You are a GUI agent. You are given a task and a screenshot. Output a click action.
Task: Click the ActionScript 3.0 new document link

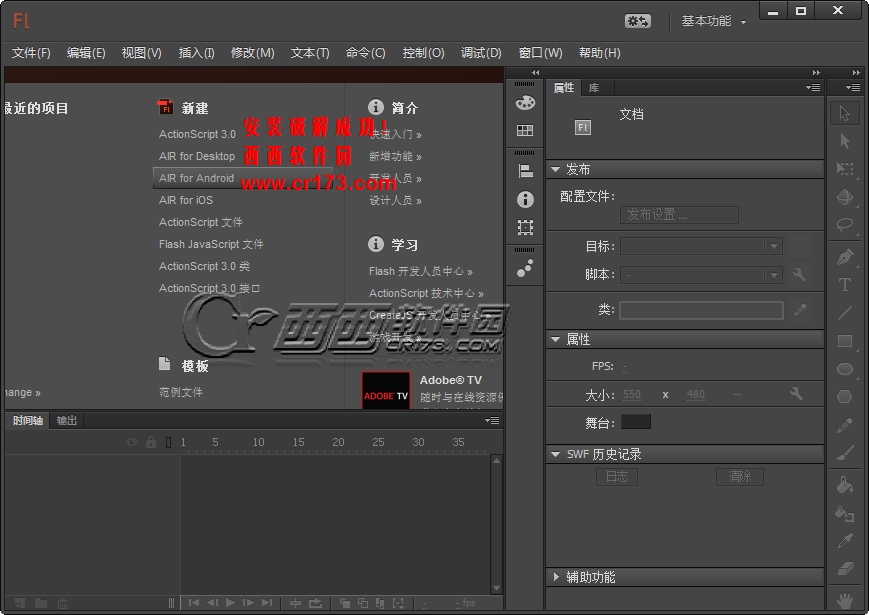[x=197, y=134]
